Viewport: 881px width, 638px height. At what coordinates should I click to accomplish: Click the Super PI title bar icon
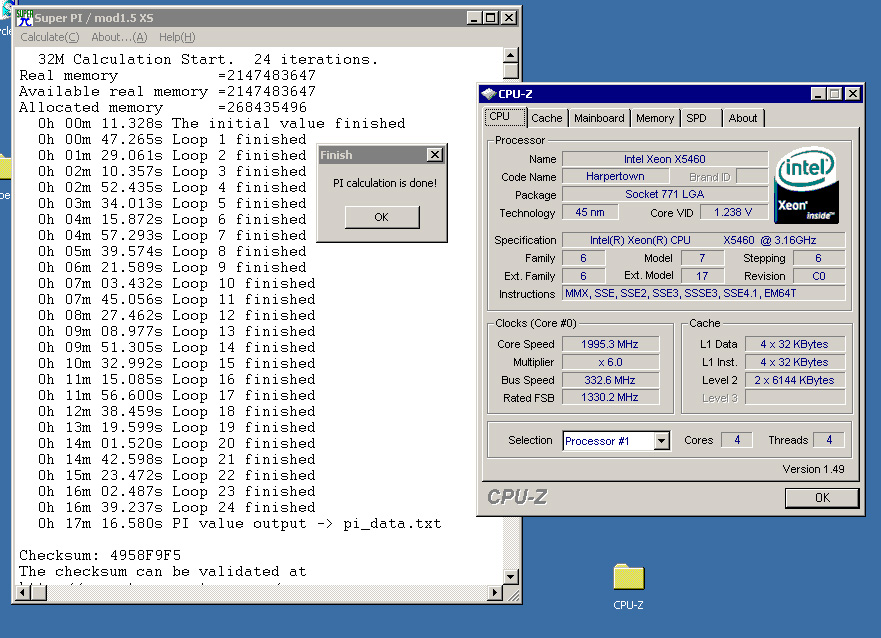pos(24,18)
